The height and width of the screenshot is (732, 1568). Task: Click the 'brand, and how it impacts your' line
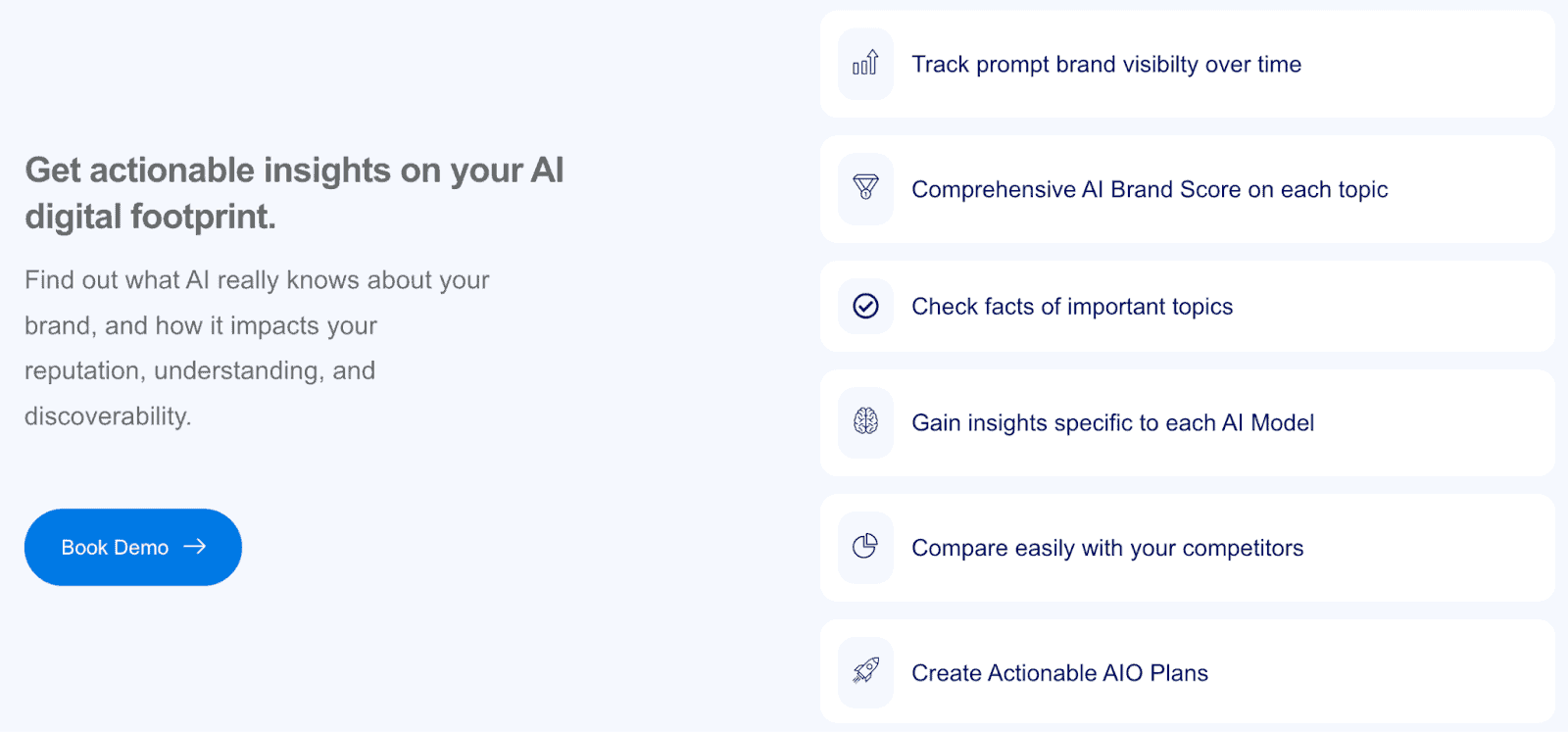[x=201, y=326]
